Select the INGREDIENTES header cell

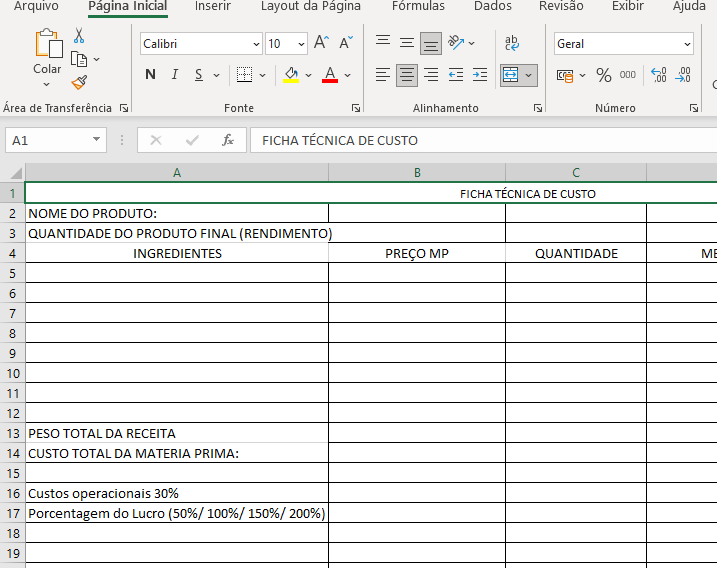(x=177, y=254)
